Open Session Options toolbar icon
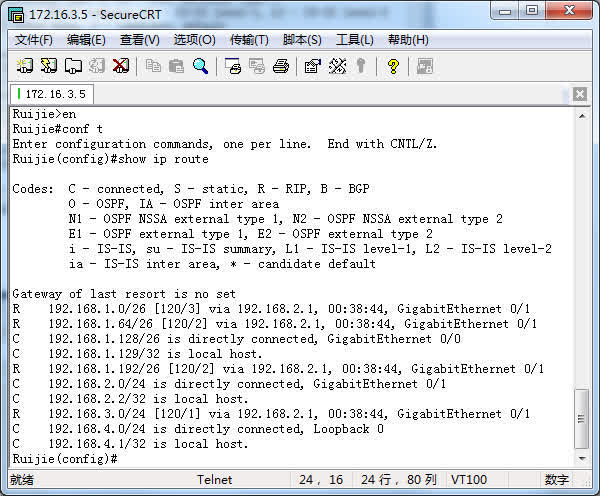 [x=313, y=66]
